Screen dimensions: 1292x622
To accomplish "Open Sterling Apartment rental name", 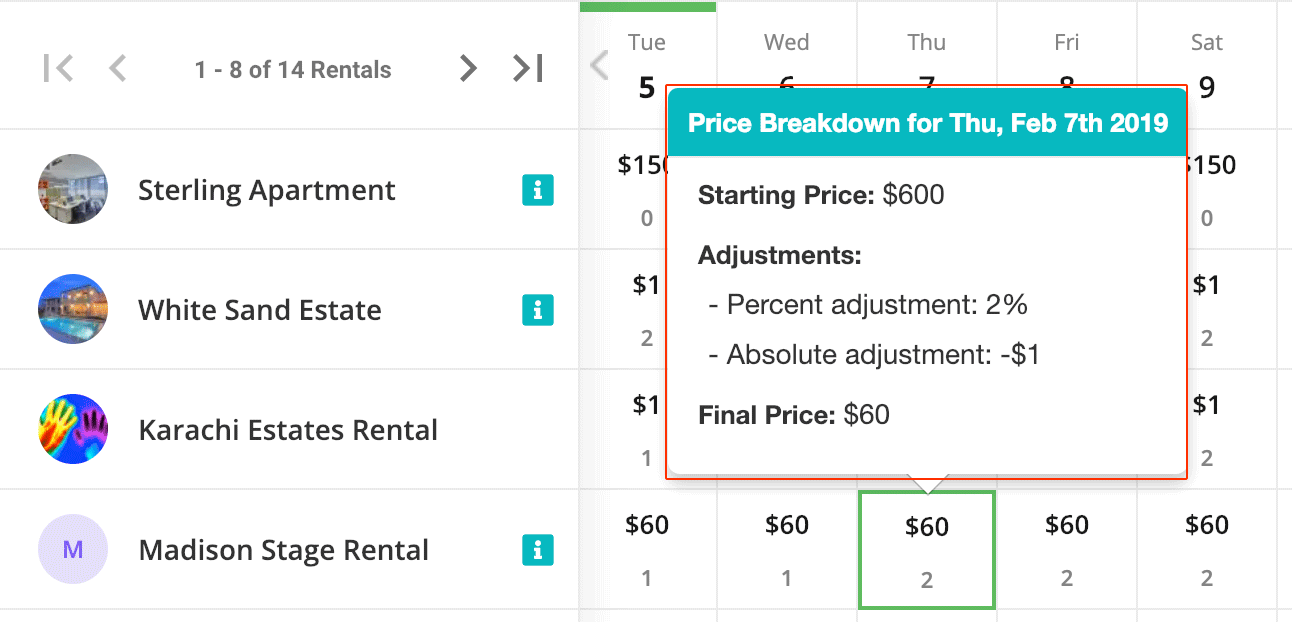I will (267, 190).
